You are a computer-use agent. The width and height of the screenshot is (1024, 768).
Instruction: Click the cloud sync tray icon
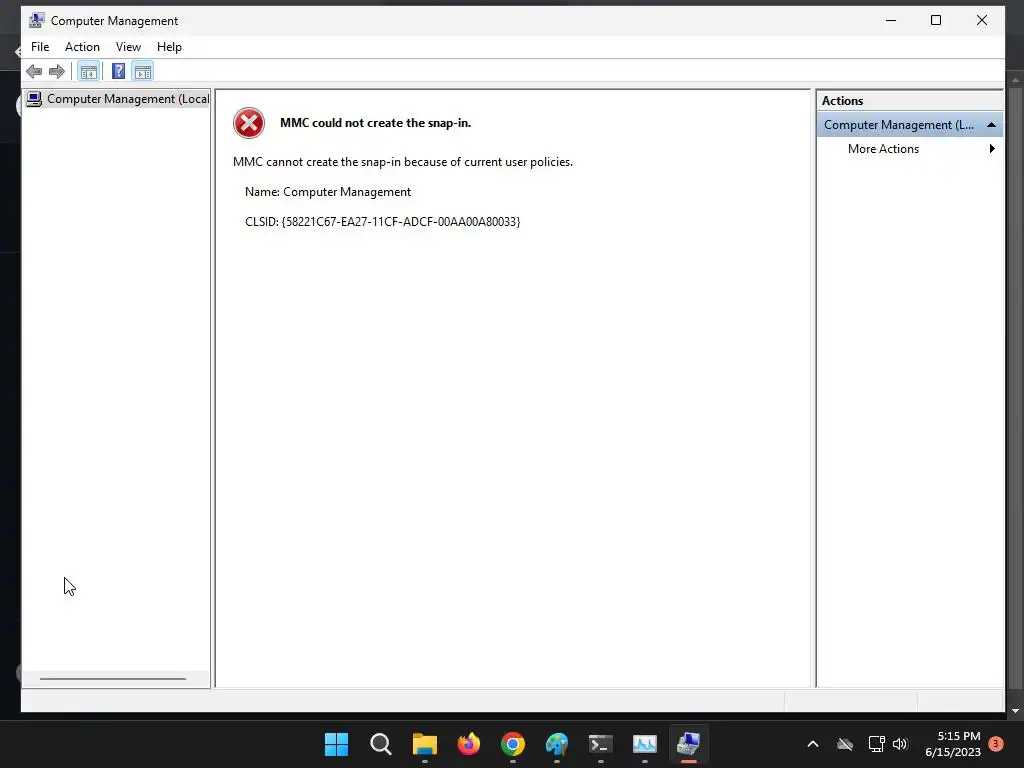(x=845, y=744)
